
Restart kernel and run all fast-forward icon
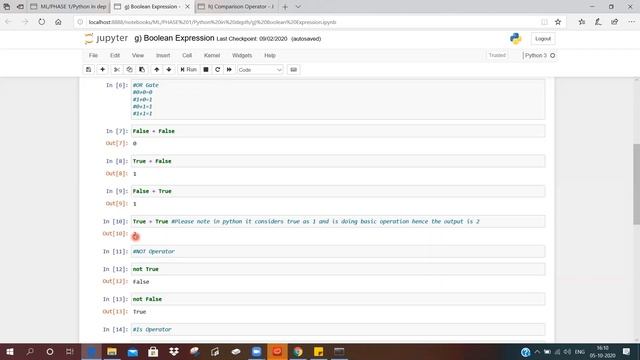tap(229, 70)
